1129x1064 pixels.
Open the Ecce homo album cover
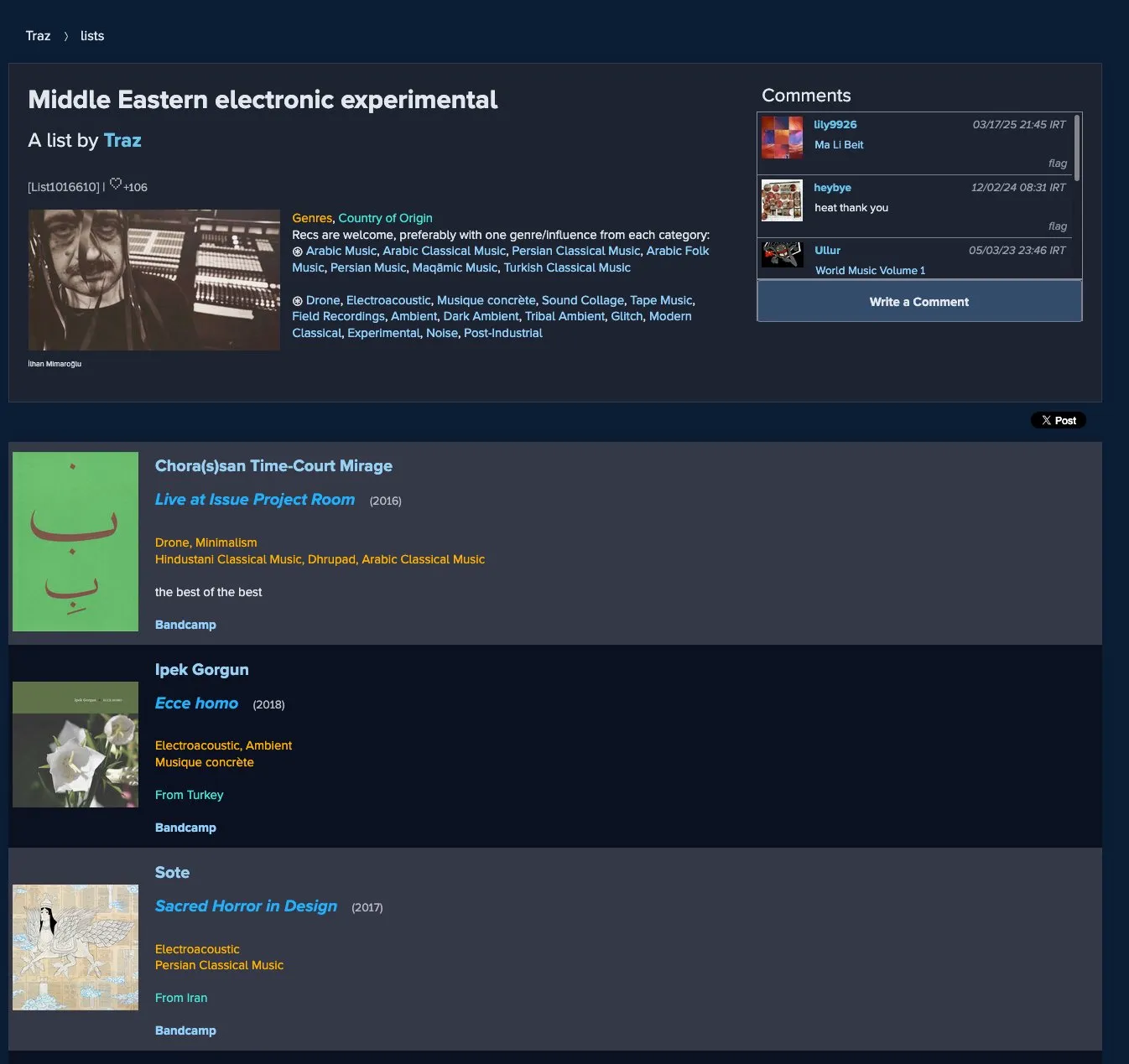point(75,745)
